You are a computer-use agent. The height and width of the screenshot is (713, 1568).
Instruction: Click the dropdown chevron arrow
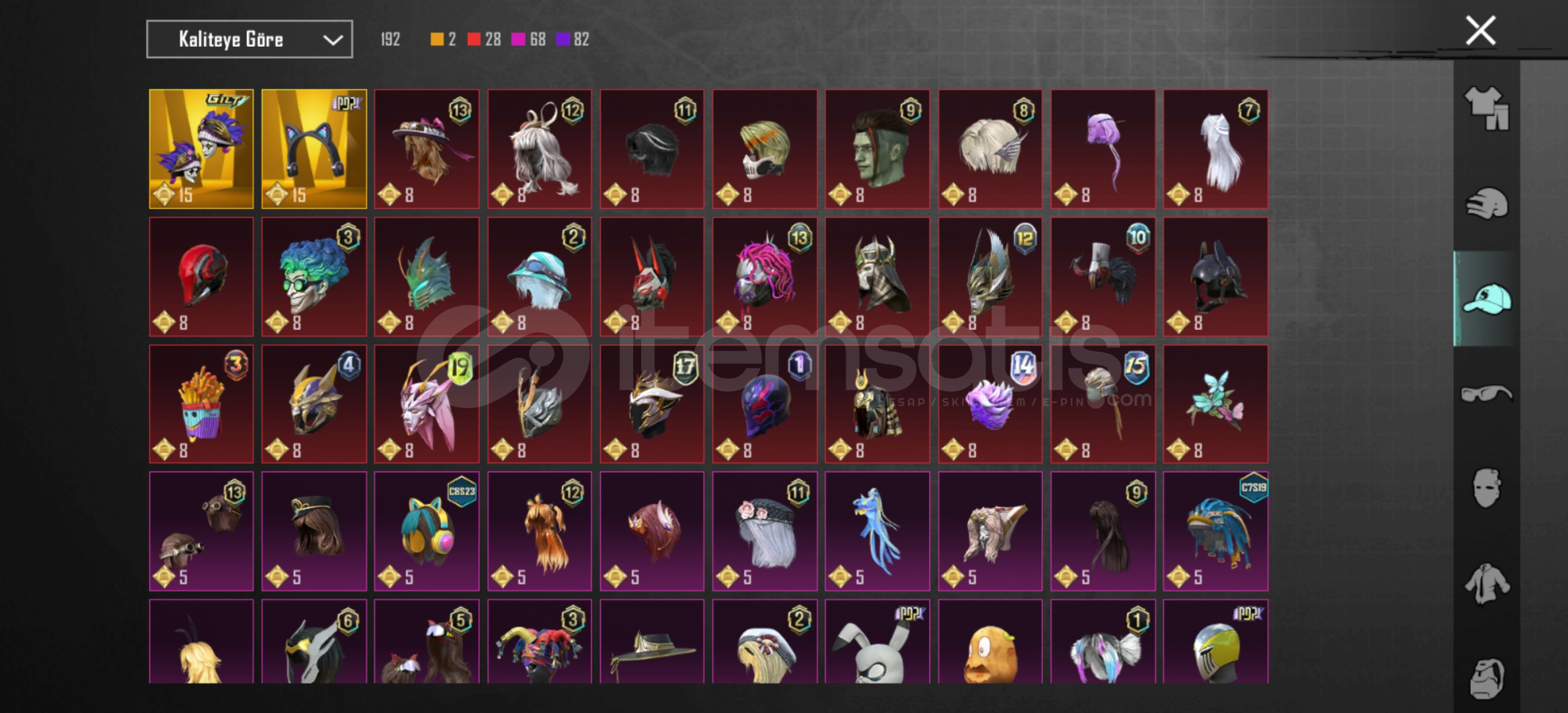[333, 40]
